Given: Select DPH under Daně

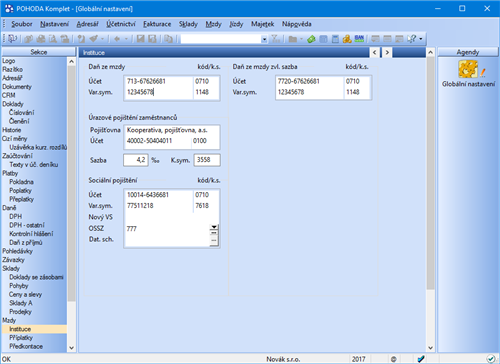Looking at the screenshot, I should (x=15, y=217).
